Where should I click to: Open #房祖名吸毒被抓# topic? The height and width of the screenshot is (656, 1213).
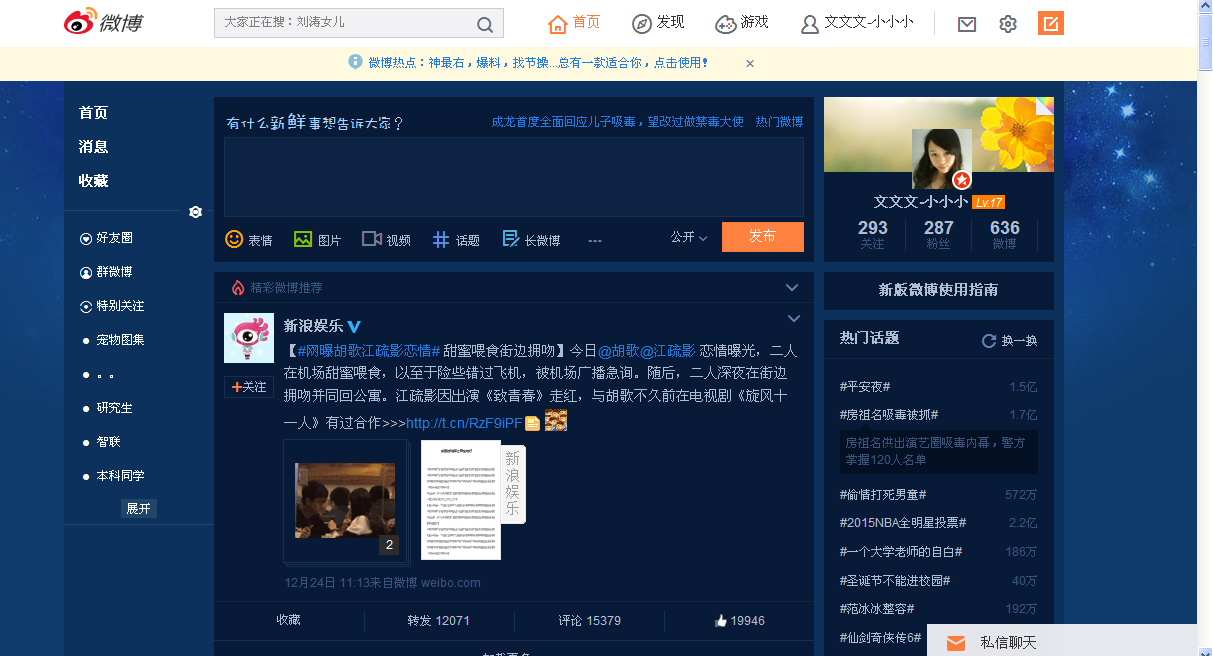tap(889, 415)
